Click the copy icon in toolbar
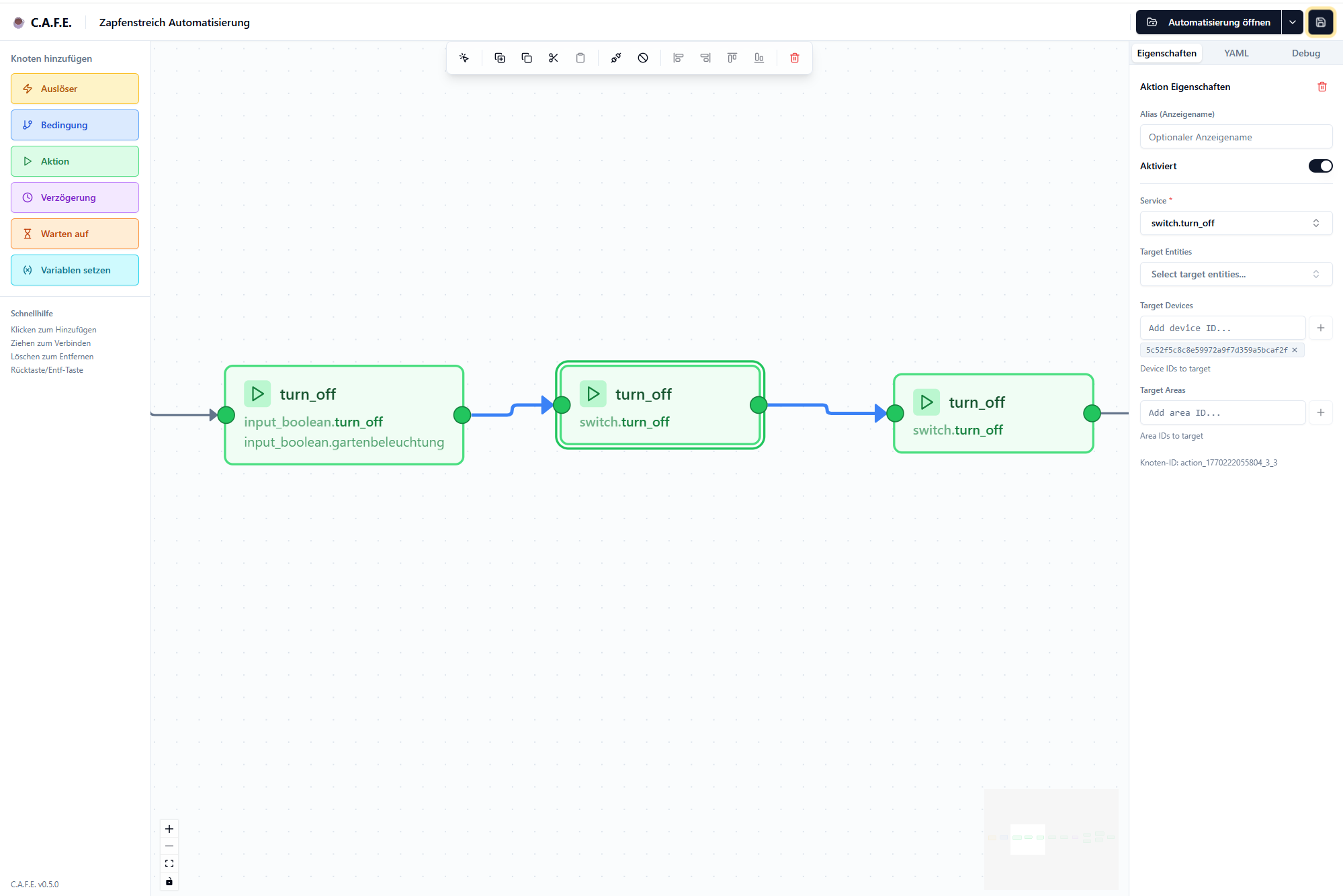The image size is (1343, 896). 527,58
